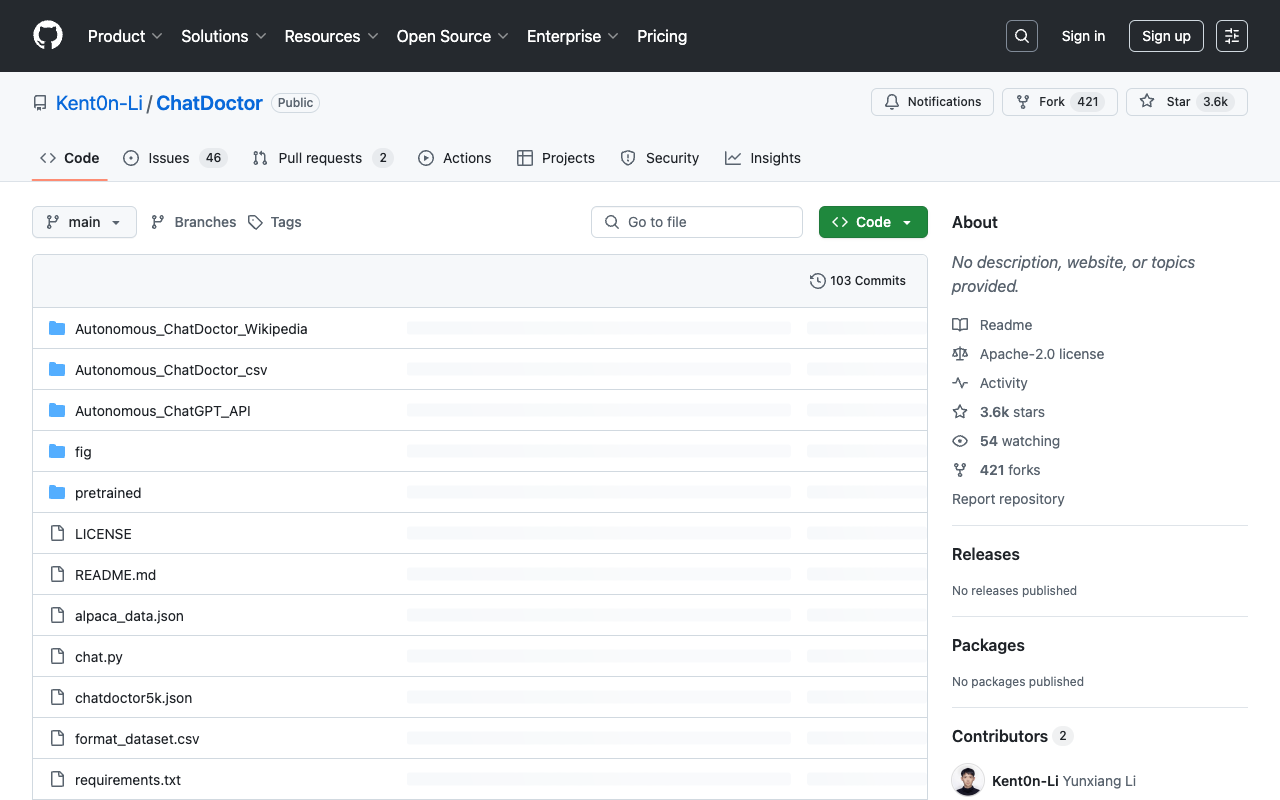Viewport: 1280px width, 800px height.
Task: Switch to the Projects tab
Action: coord(556,158)
